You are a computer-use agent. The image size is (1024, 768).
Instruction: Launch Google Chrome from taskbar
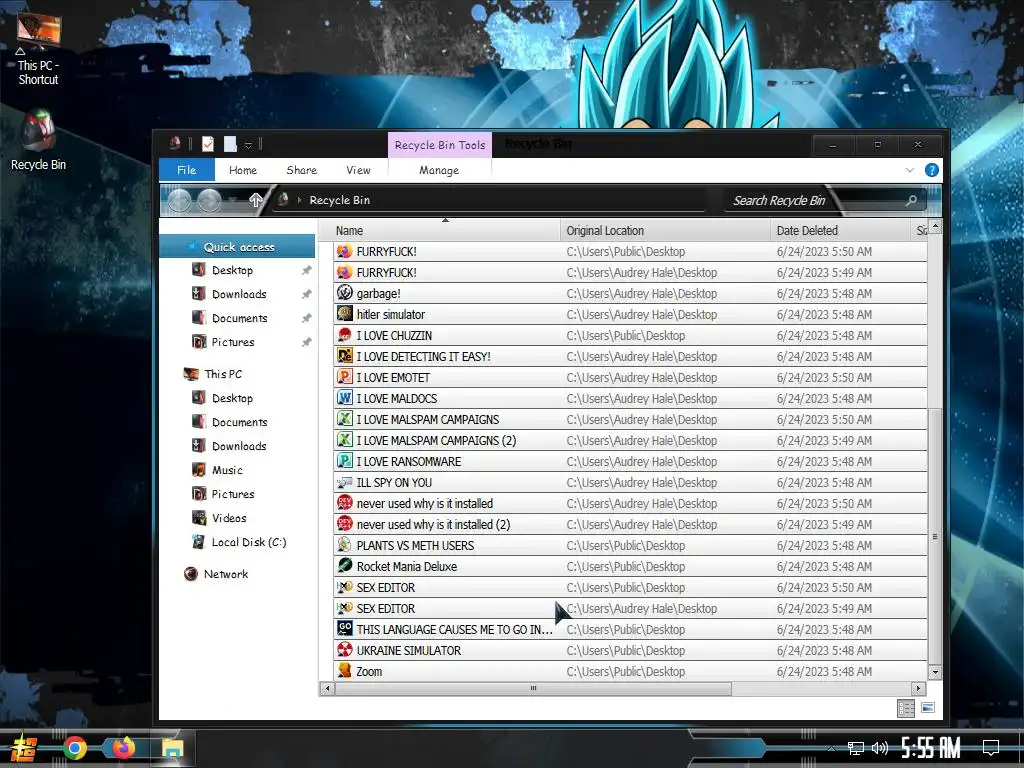(x=74, y=748)
